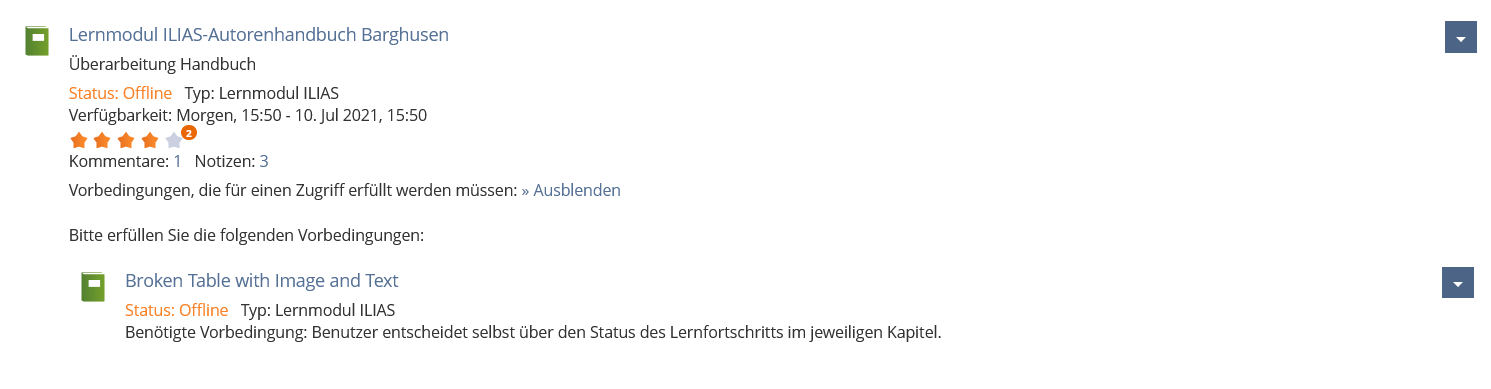This screenshot has width=1491, height=389.
Task: Give five stars via the gray star
Action: [x=173, y=140]
